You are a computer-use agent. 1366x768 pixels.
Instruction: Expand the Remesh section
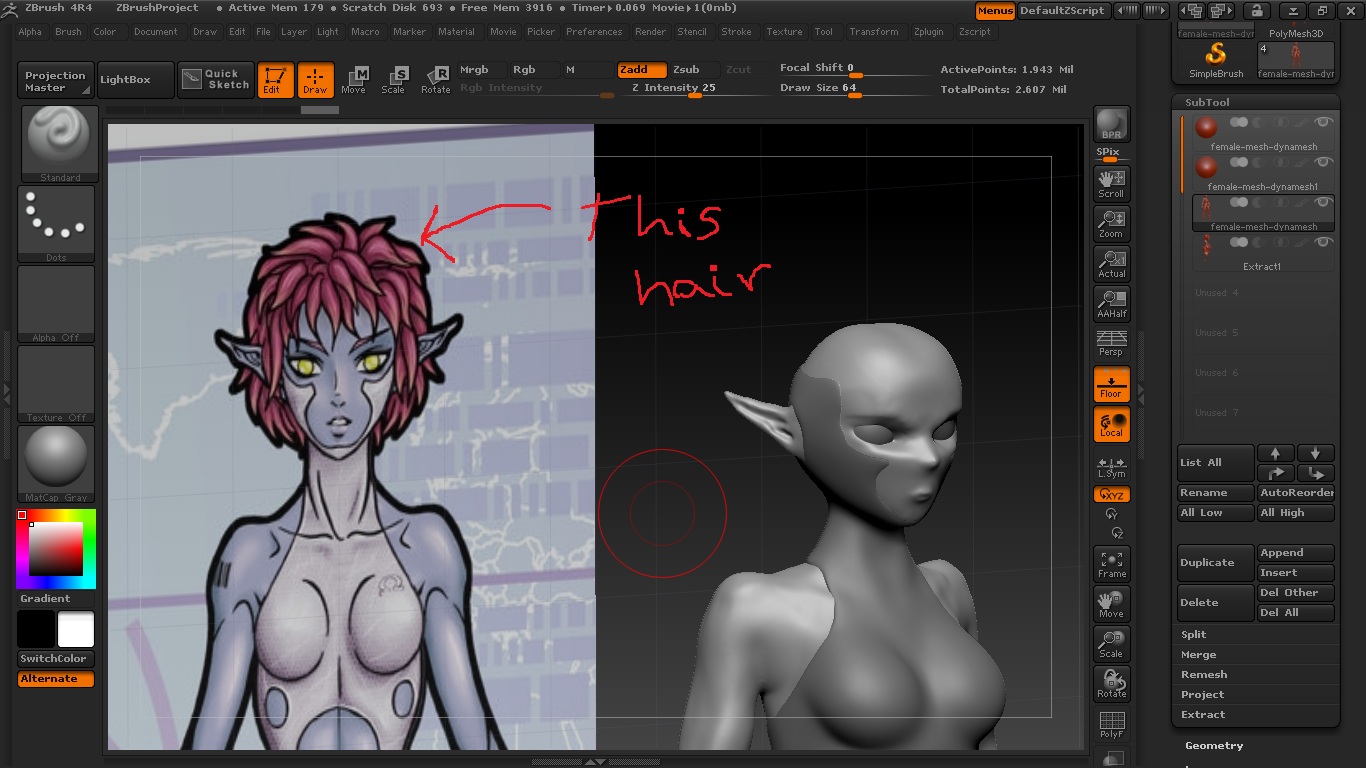click(1204, 674)
